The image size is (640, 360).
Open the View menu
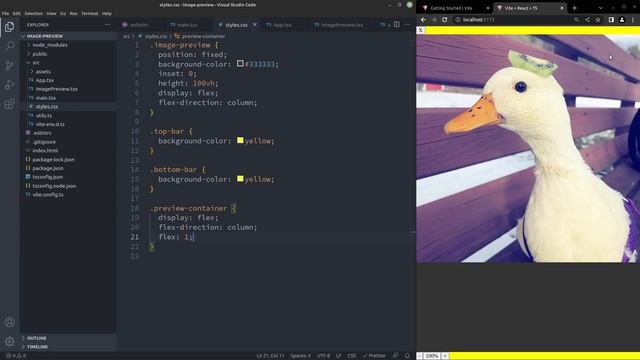click(51, 13)
